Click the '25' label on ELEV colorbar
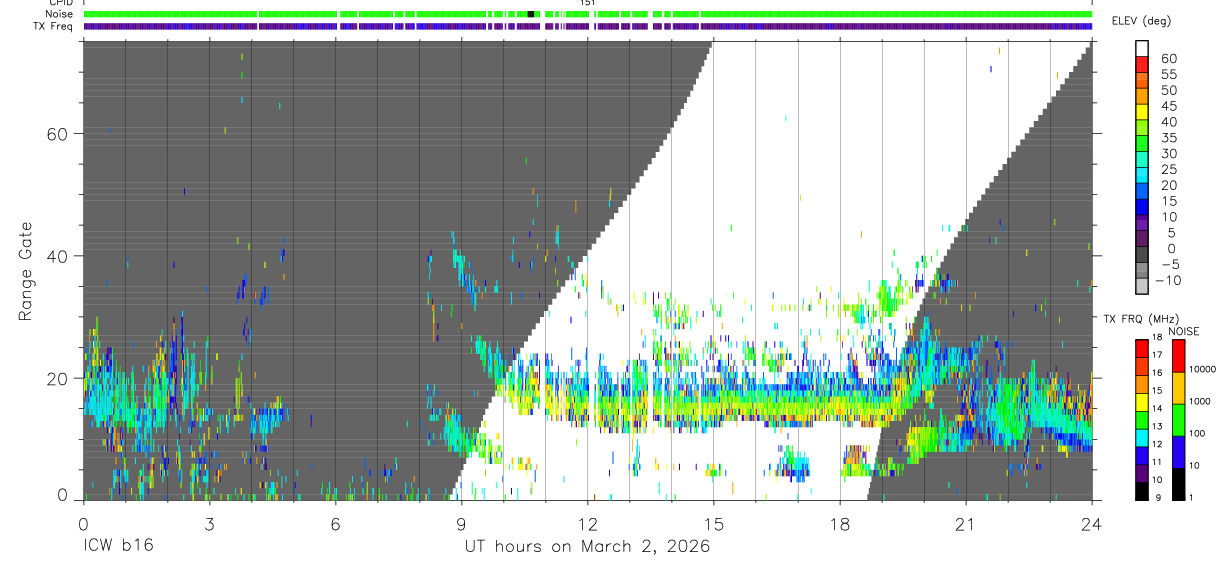The image size is (1228, 567). (x=1167, y=169)
